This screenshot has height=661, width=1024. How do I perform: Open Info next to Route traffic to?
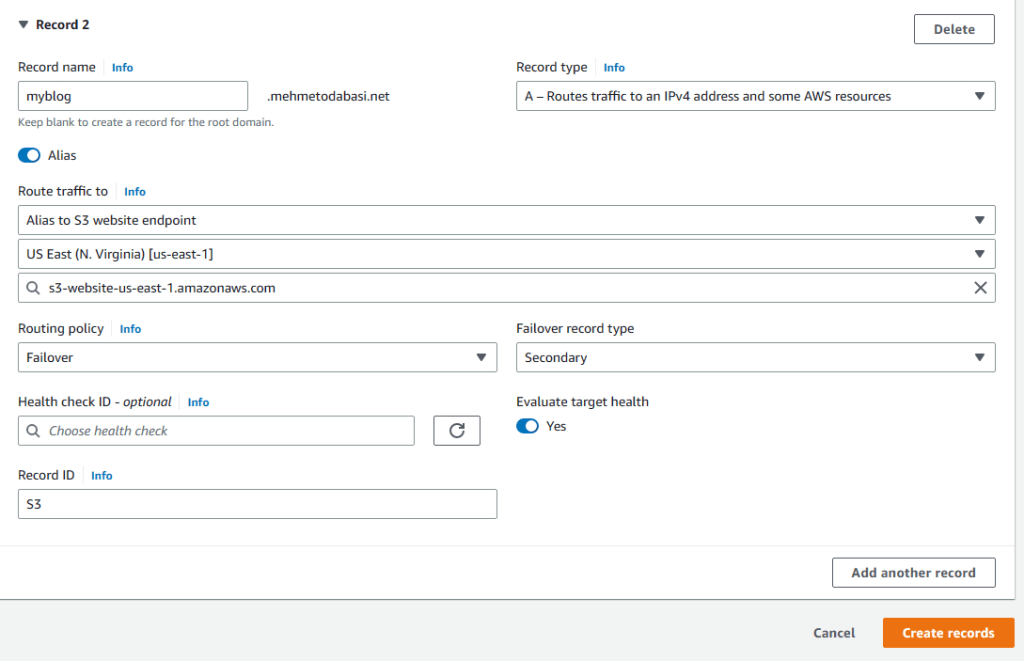(135, 192)
